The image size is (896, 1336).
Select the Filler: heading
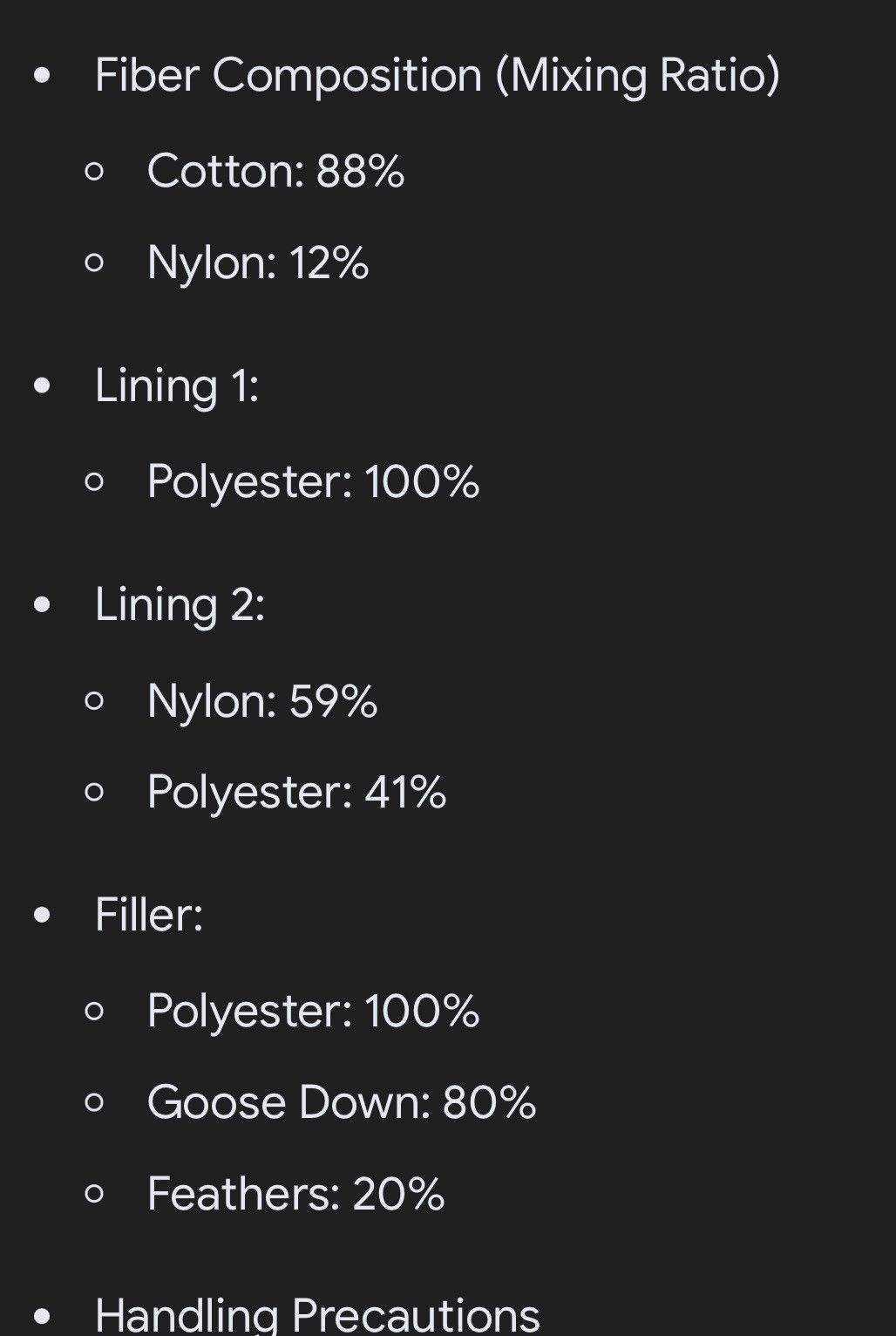click(149, 916)
